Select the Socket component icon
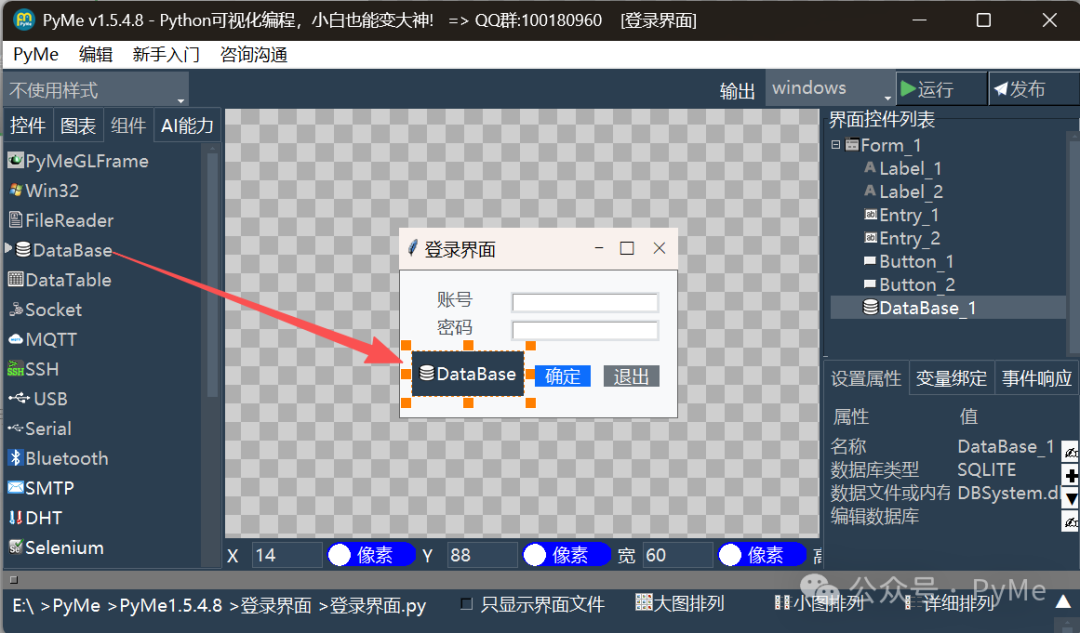Viewport: 1080px width, 633px height. pos(52,310)
